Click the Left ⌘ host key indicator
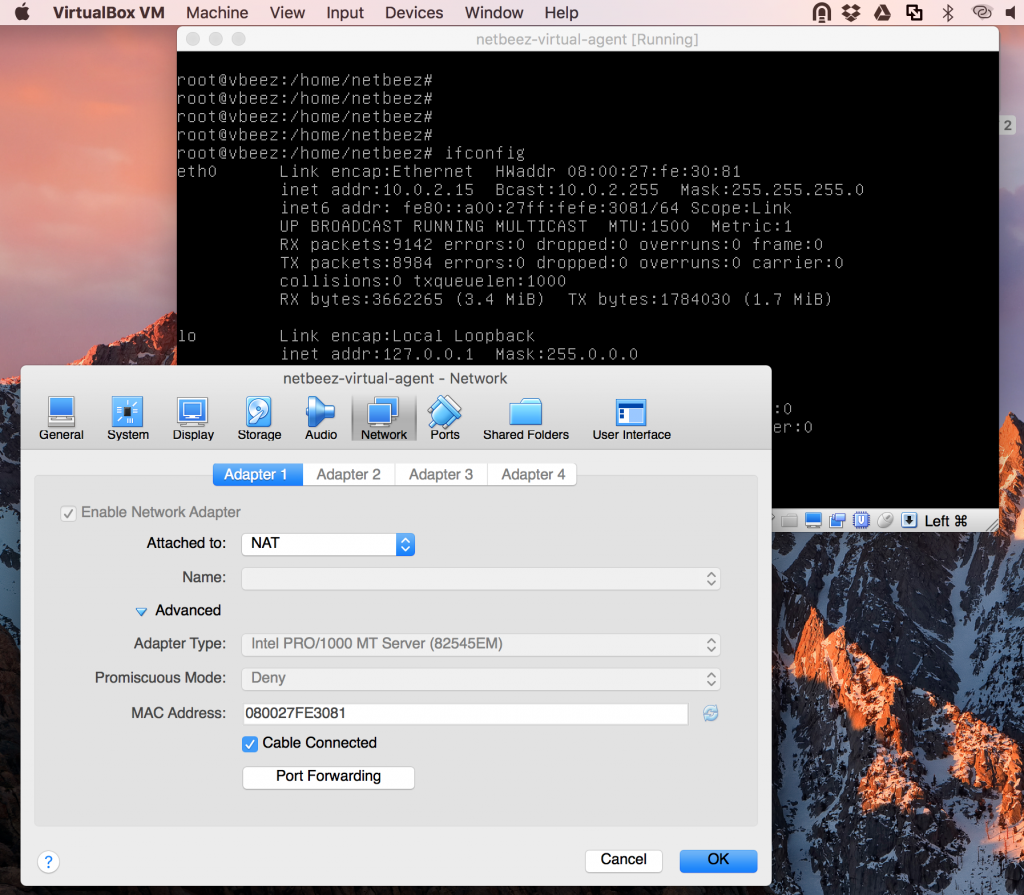 tap(946, 521)
